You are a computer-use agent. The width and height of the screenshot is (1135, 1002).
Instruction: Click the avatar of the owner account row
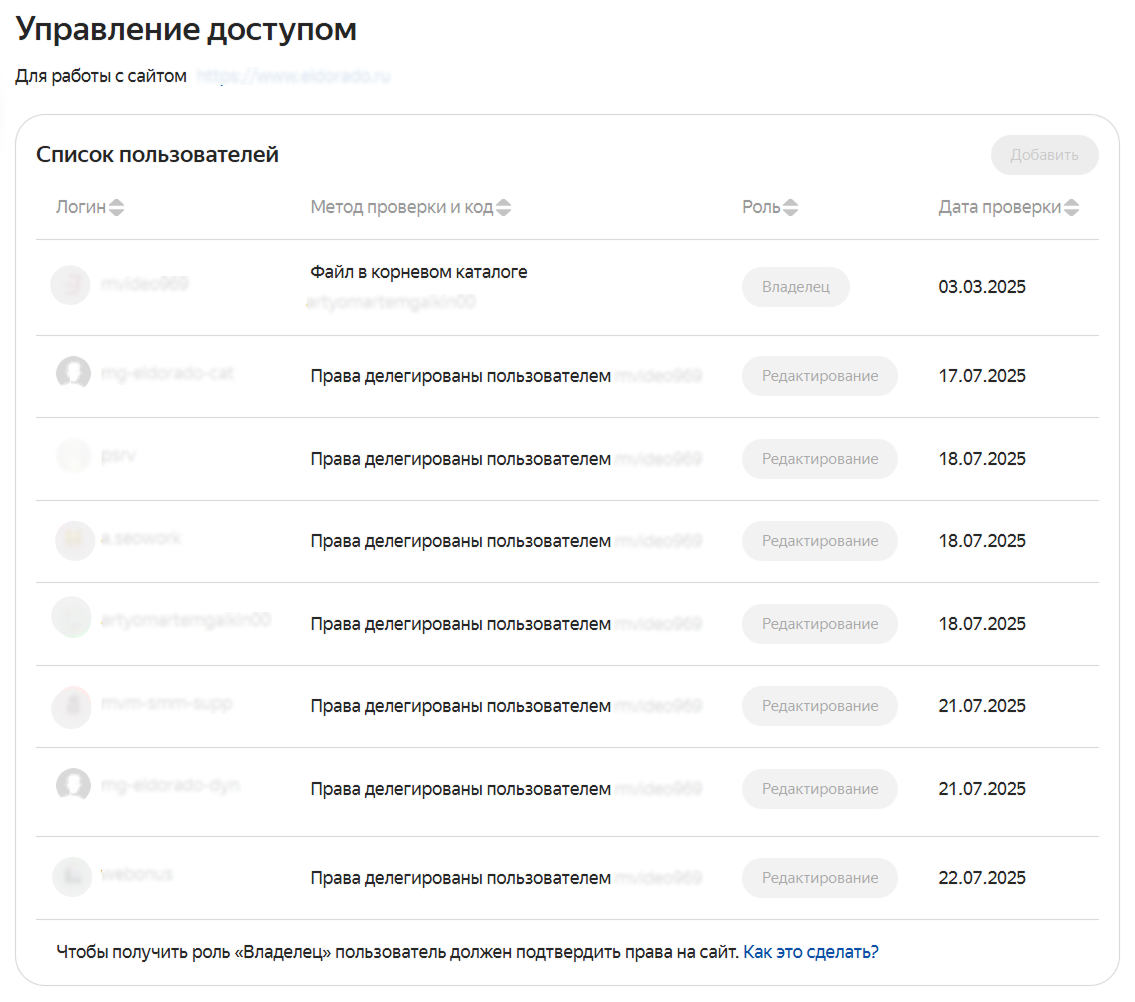click(71, 285)
